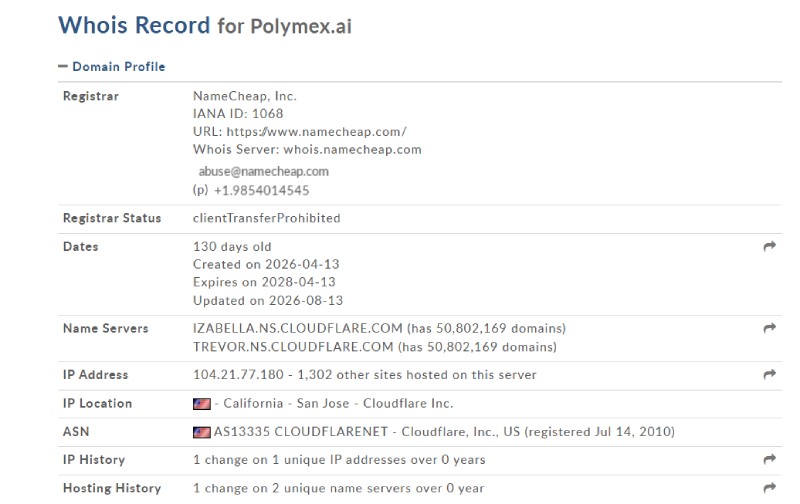Collapse the Domain Profile section
This screenshot has width=800, height=504.
tap(112, 67)
